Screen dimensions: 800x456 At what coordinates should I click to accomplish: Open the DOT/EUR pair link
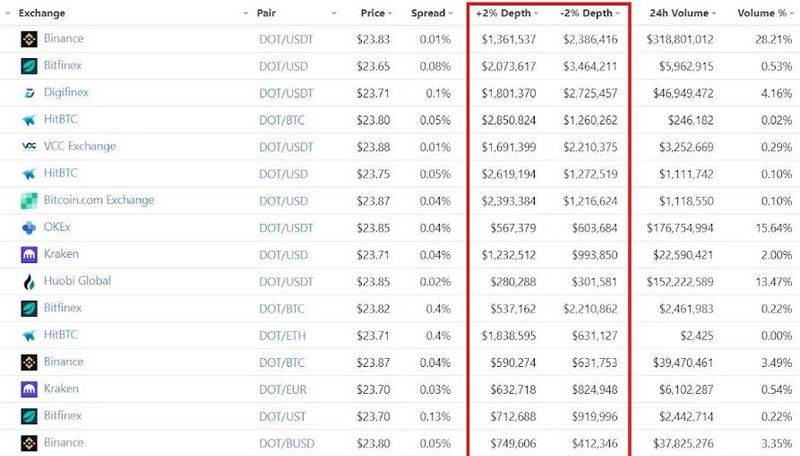pos(283,390)
